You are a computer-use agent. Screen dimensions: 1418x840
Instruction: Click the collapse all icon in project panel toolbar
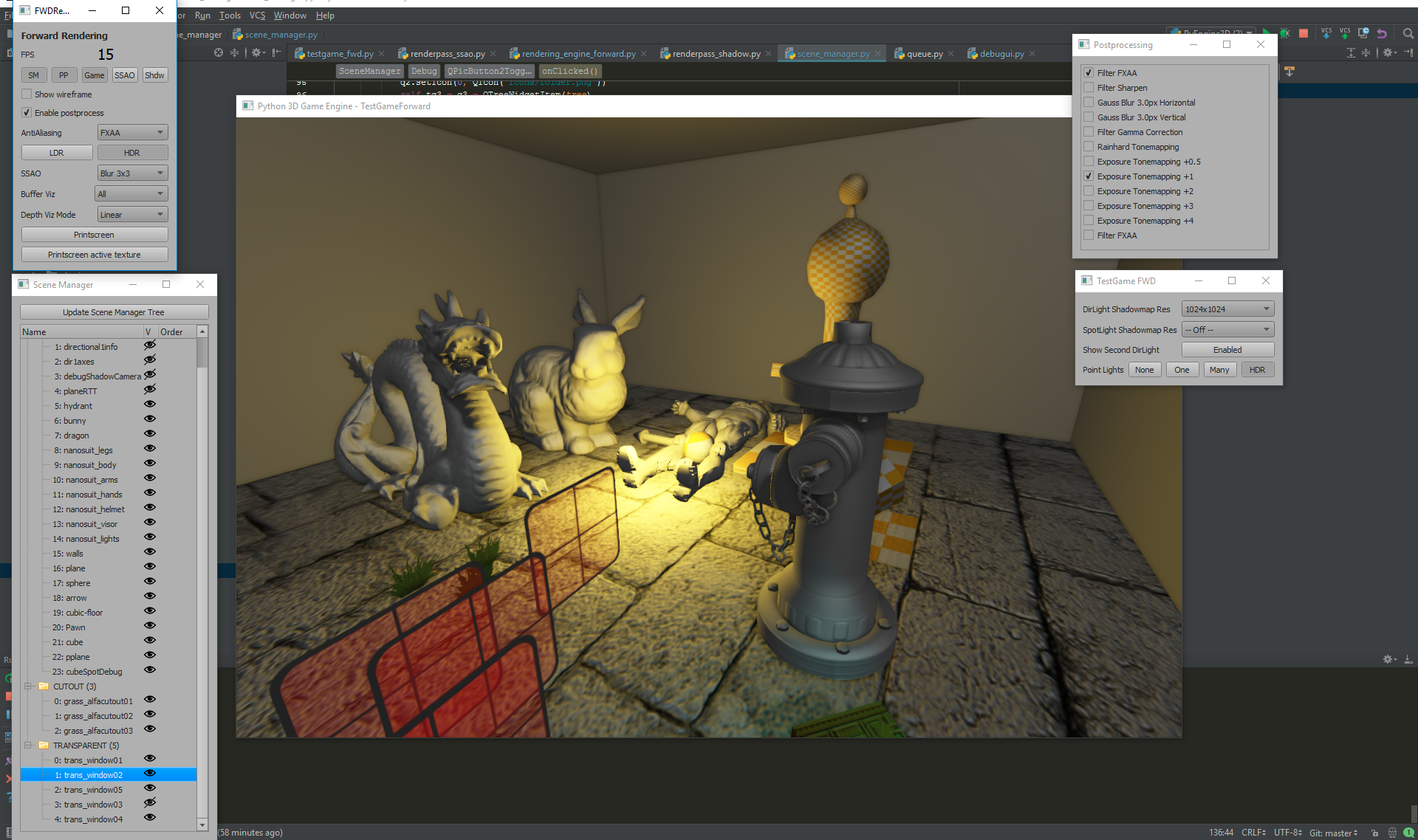tap(235, 52)
